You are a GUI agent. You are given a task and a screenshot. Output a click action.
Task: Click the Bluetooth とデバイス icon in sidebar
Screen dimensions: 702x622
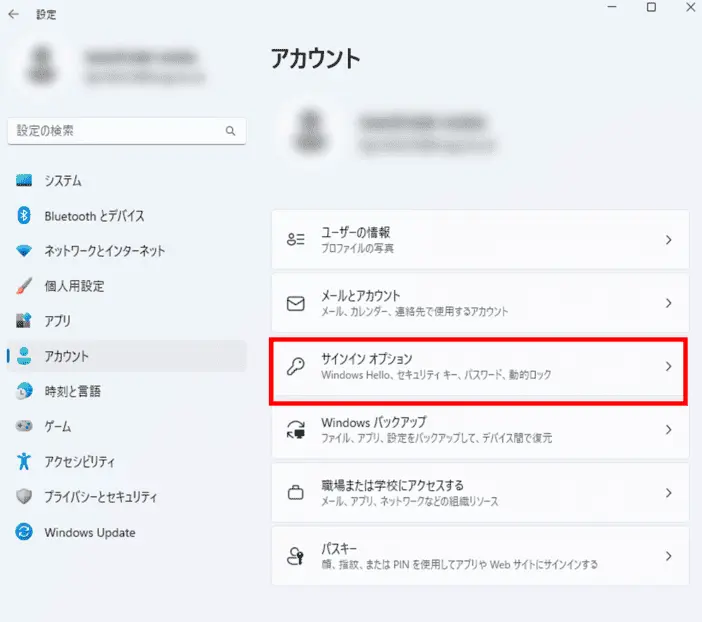coord(25,216)
